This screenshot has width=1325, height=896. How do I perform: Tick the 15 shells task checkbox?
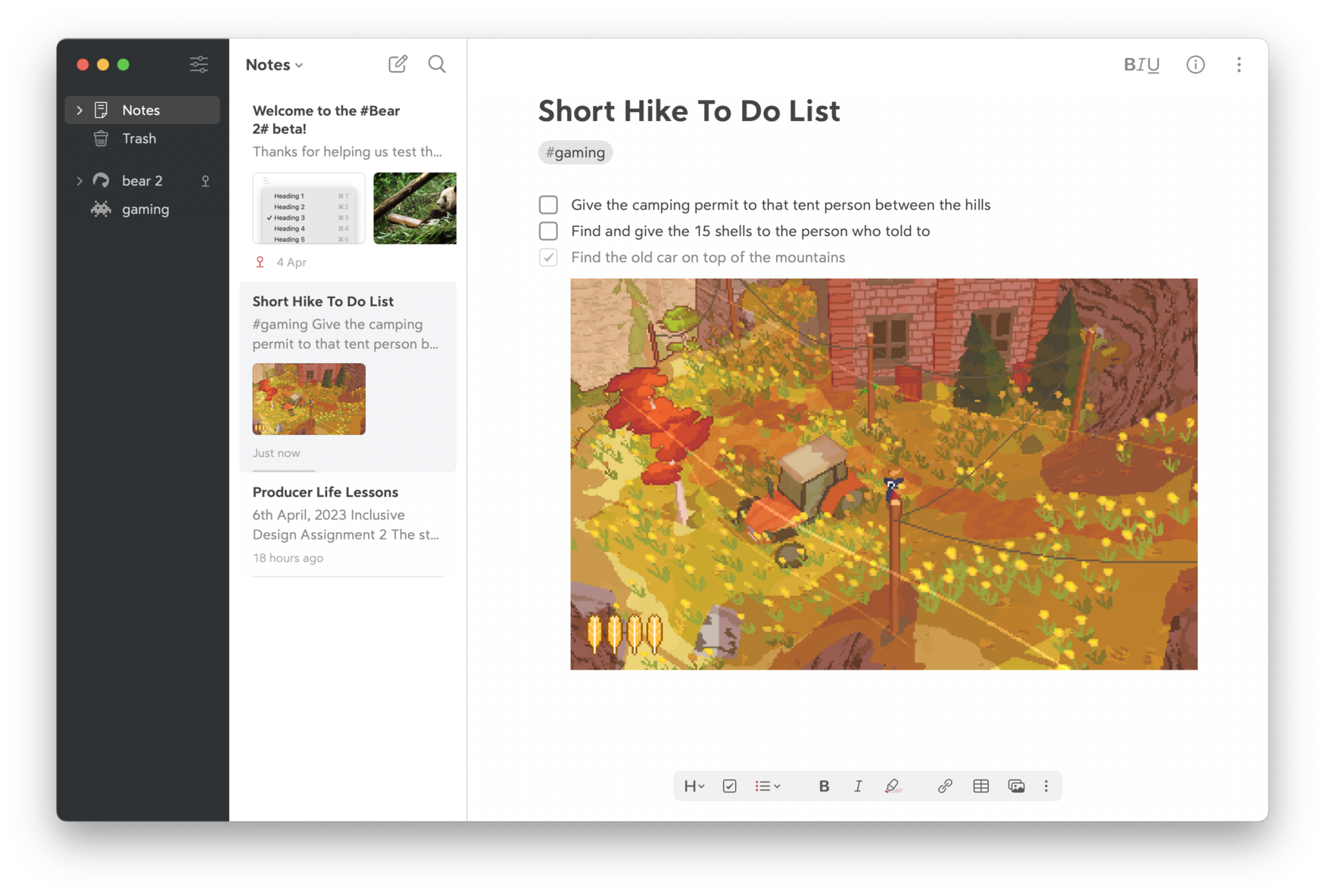click(x=548, y=231)
